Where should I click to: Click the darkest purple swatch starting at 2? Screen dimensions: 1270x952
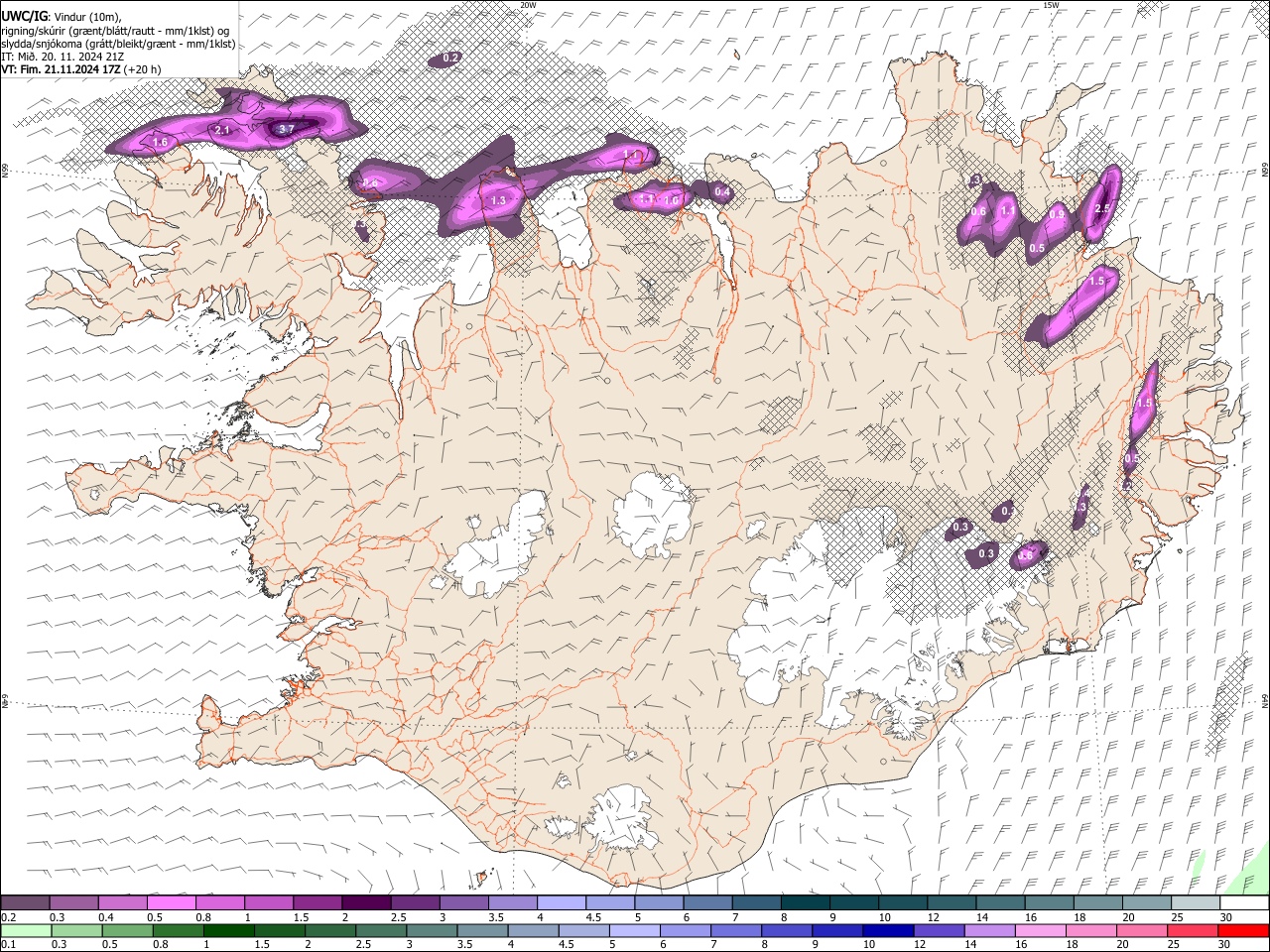[366, 902]
